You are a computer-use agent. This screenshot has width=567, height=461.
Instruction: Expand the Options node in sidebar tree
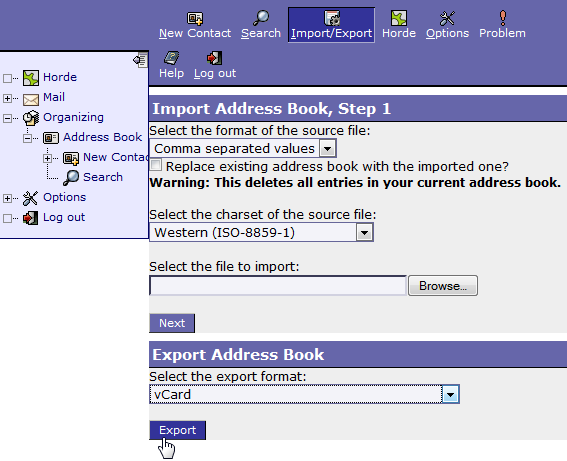7,198
